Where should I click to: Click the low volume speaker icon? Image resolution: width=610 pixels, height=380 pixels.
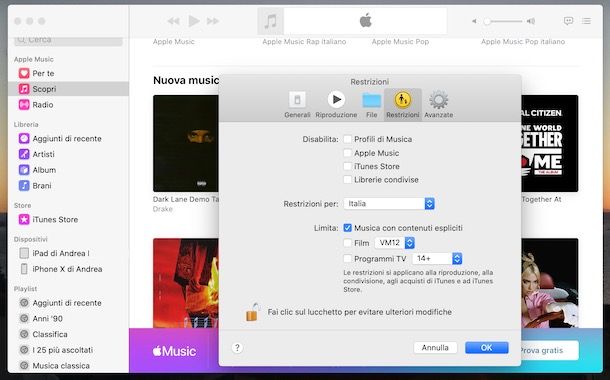(474, 21)
